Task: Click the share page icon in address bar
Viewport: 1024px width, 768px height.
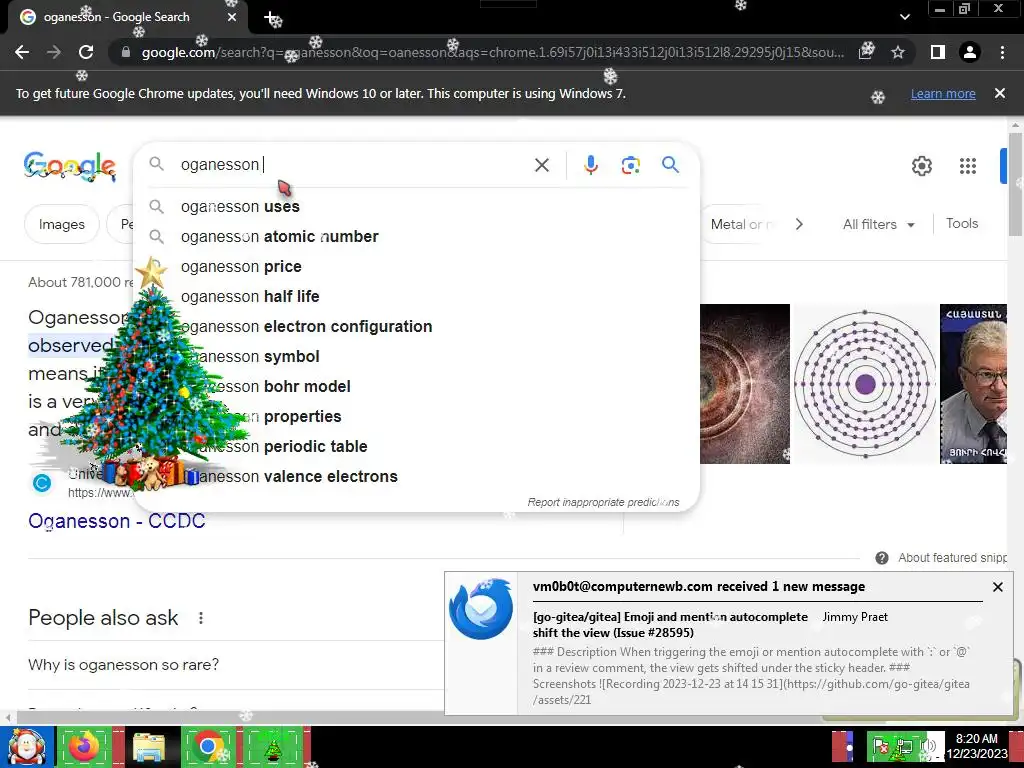Action: tap(867, 52)
